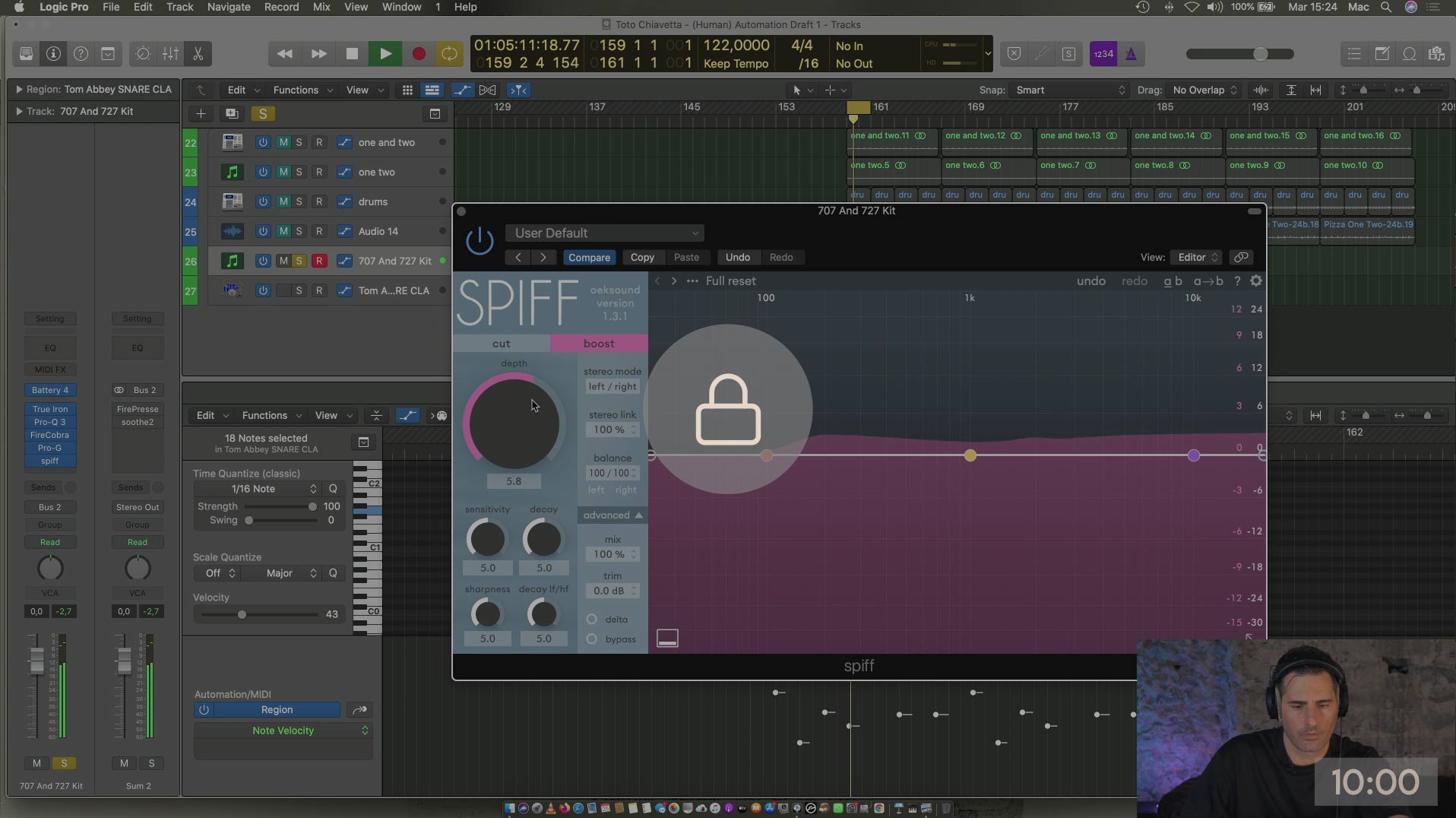Toggle the Automation/MIDI Region power button

point(204,709)
